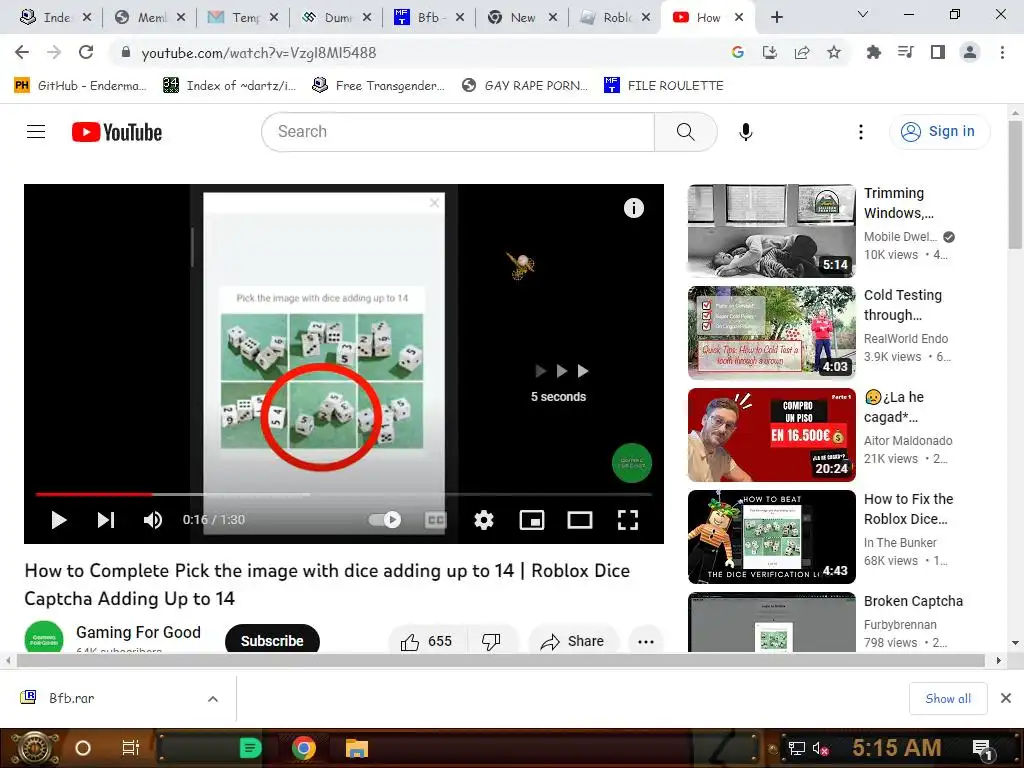Show video info card icon
Screen dimensions: 1024x768
coord(633,208)
